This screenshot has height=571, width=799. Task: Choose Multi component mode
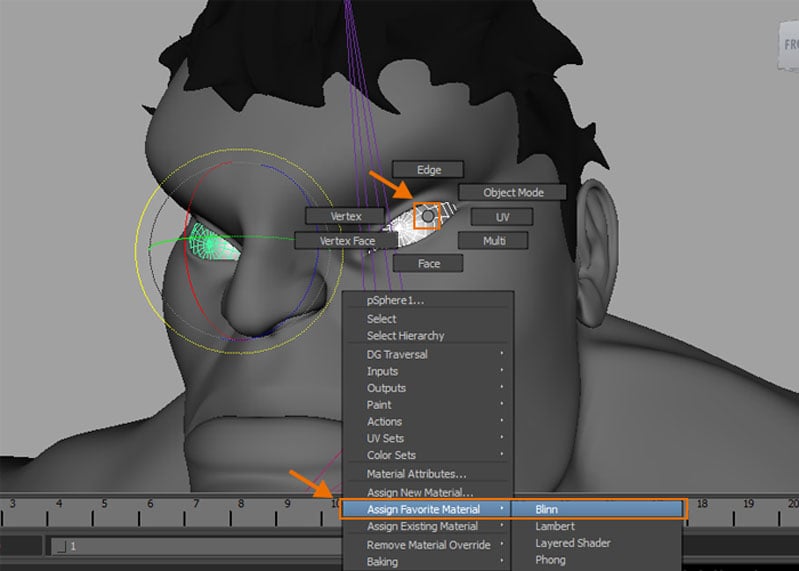click(493, 240)
